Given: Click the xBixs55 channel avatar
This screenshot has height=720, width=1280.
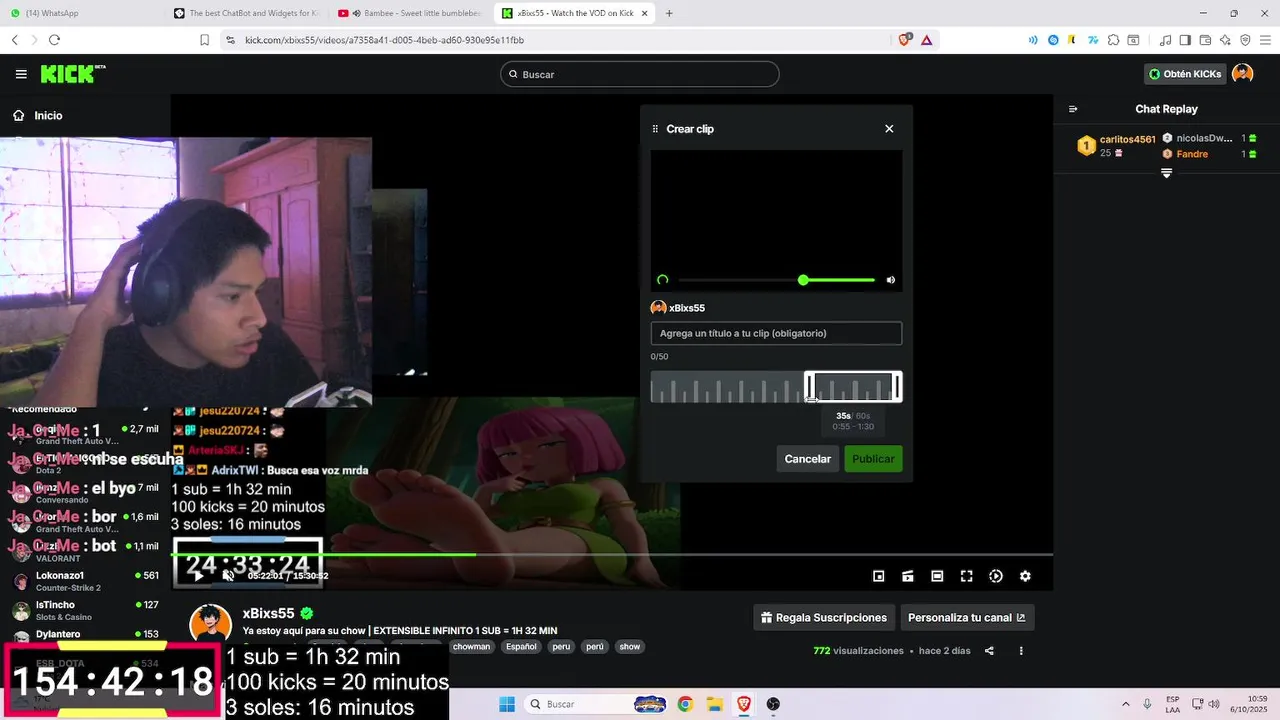Looking at the screenshot, I should click(210, 624).
